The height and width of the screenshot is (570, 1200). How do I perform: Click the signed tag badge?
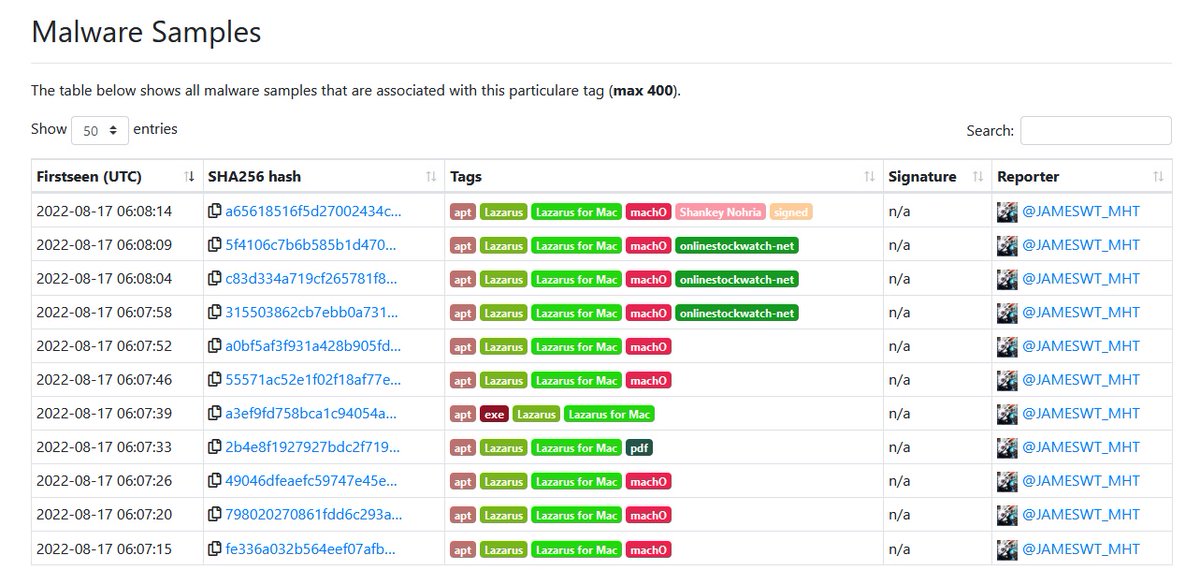click(791, 212)
